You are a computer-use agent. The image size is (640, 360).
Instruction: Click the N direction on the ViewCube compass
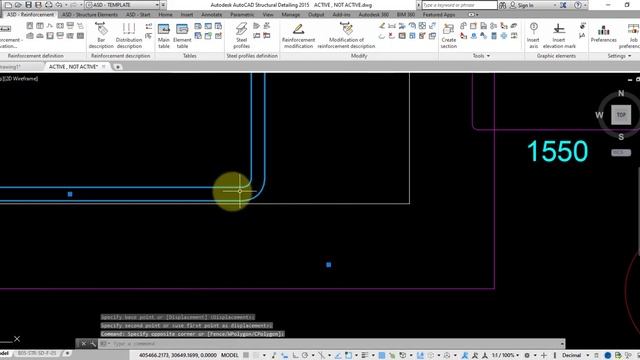point(621,93)
